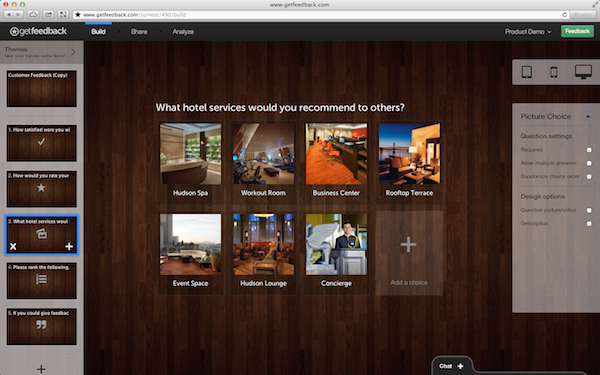The width and height of the screenshot is (600, 375).
Task: Click 'Concierge' caption text
Action: point(336,283)
